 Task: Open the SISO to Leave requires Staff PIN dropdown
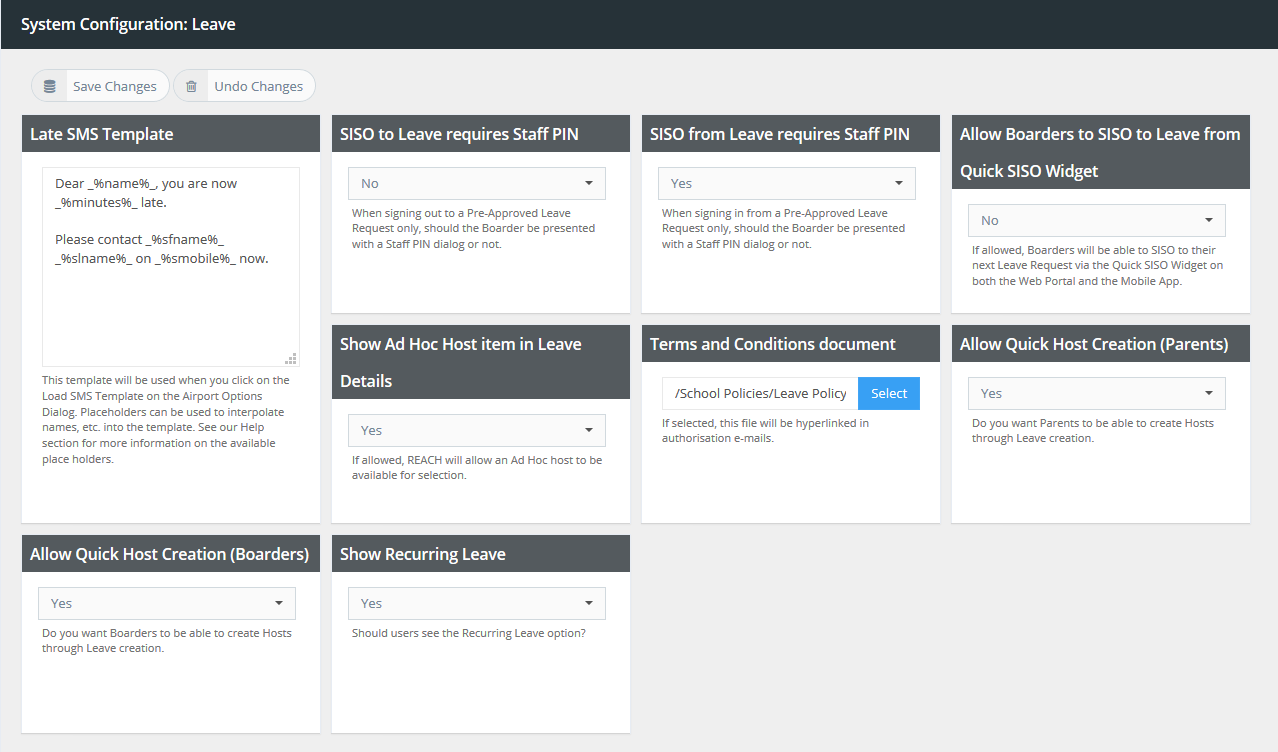pos(477,183)
